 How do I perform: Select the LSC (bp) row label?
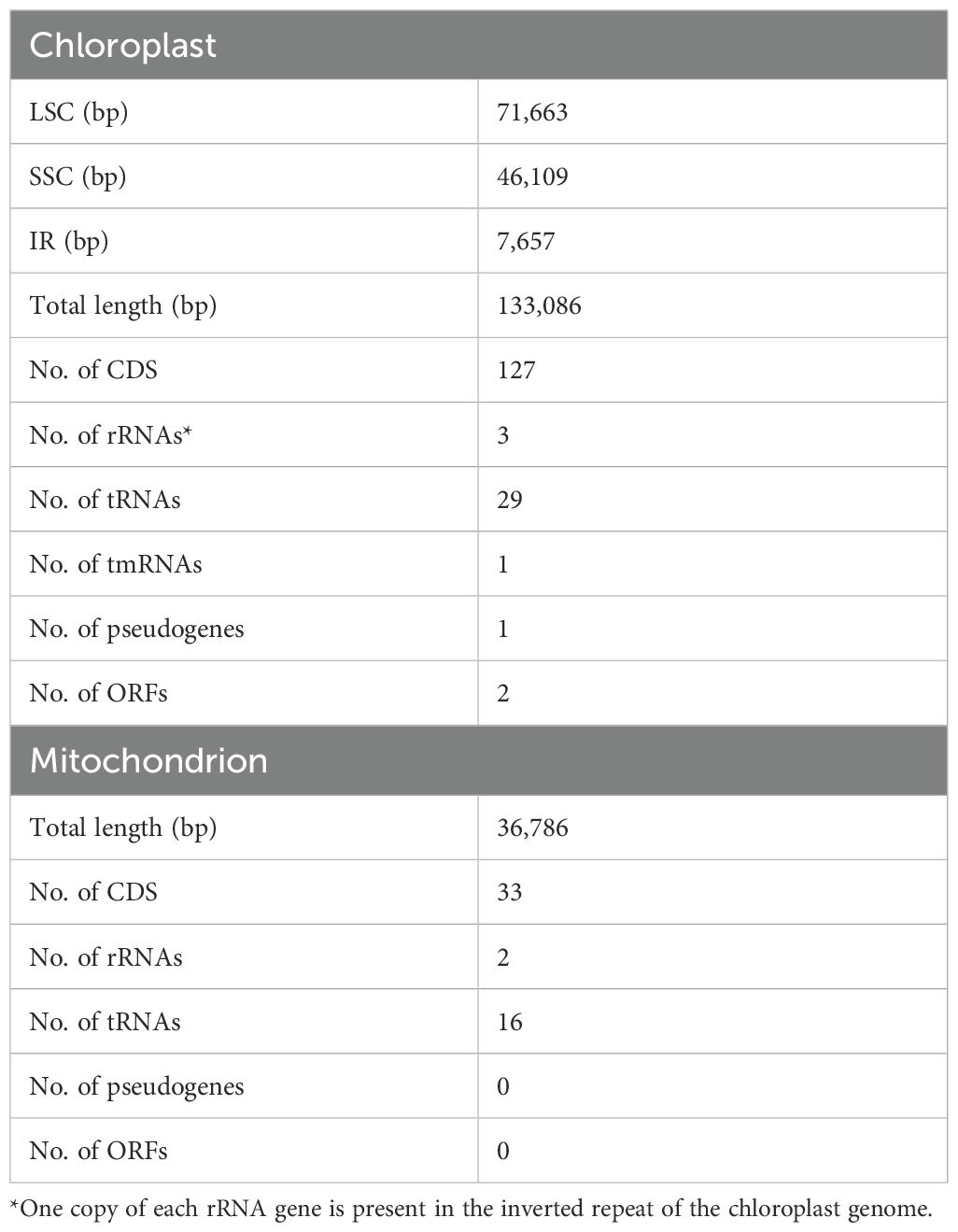78,112
